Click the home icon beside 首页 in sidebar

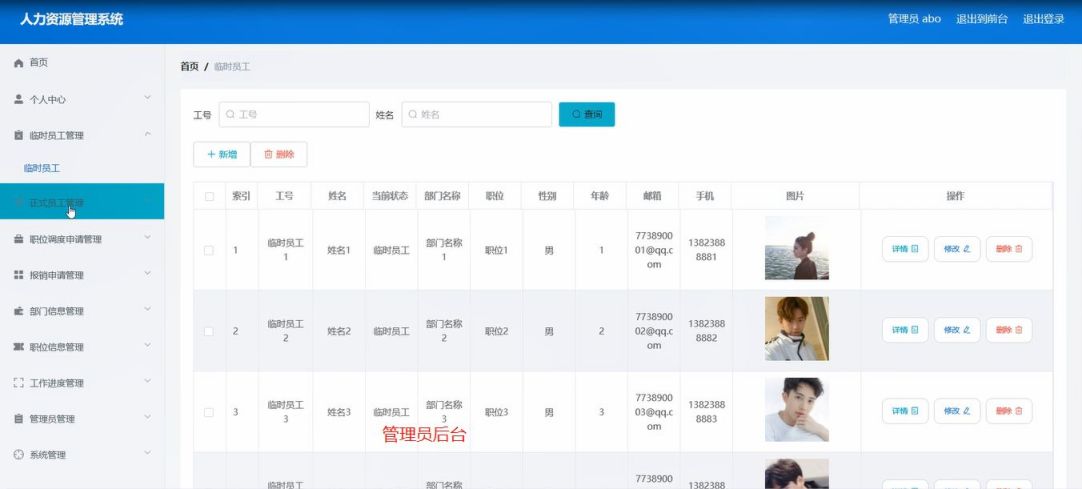(x=19, y=63)
